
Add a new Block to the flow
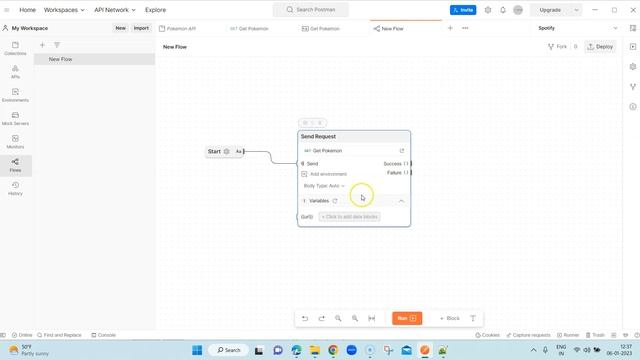[x=449, y=318]
